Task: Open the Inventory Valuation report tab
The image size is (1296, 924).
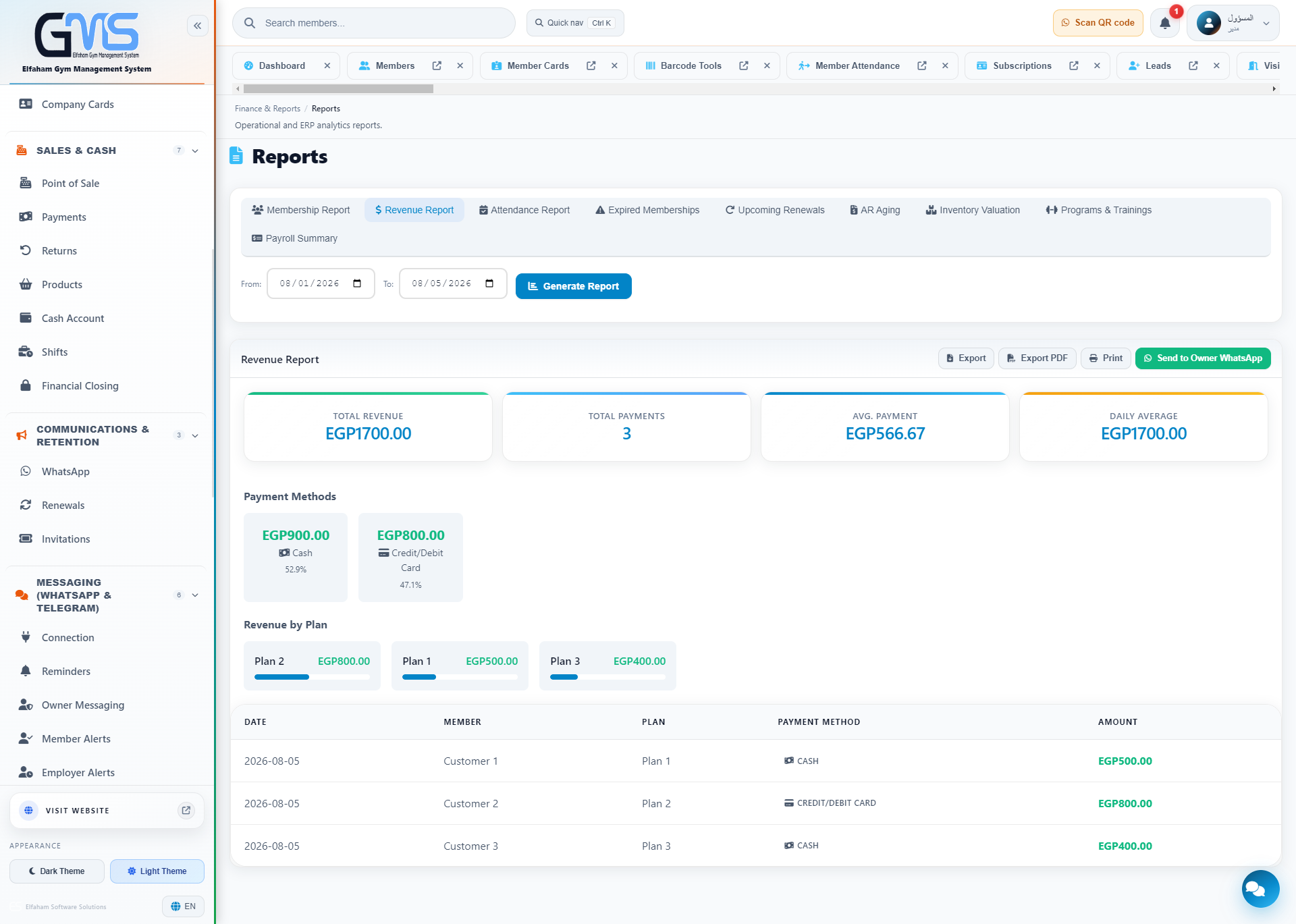Action: tap(973, 210)
